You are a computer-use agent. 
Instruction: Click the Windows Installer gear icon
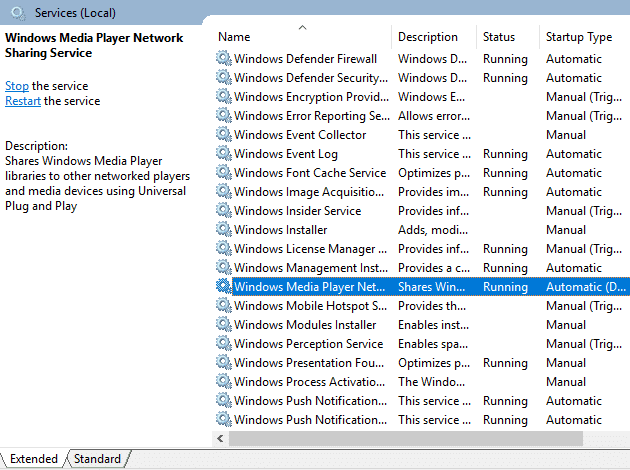(x=223, y=230)
